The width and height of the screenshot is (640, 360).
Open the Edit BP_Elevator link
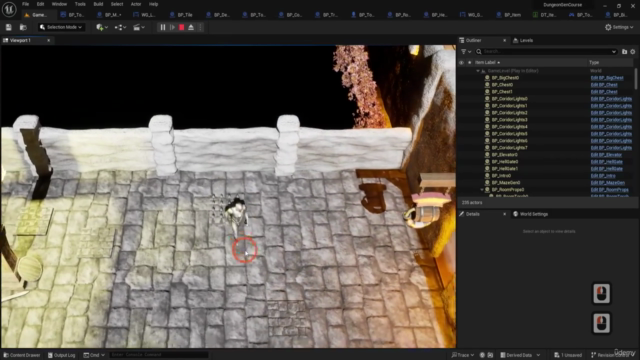pos(606,155)
